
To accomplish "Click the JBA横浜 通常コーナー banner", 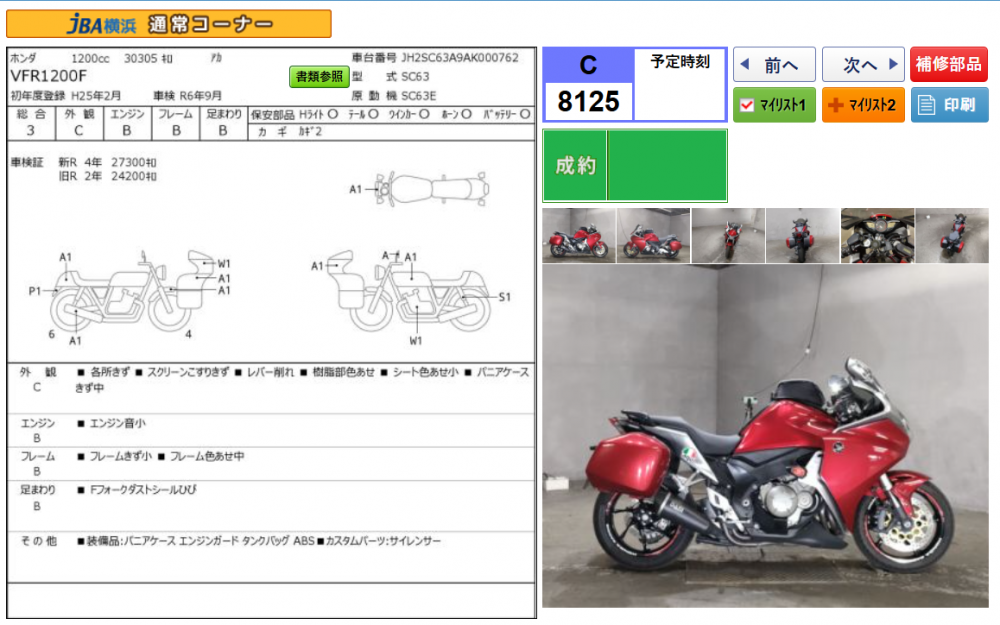I will point(169,24).
